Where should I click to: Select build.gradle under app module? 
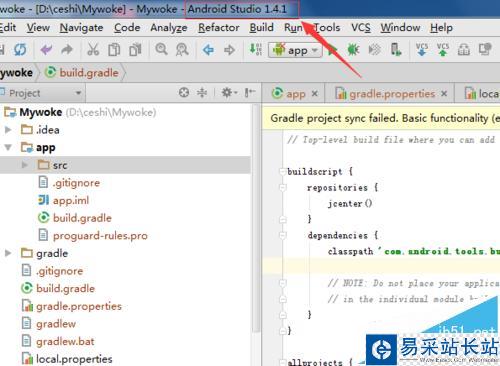pos(75,218)
